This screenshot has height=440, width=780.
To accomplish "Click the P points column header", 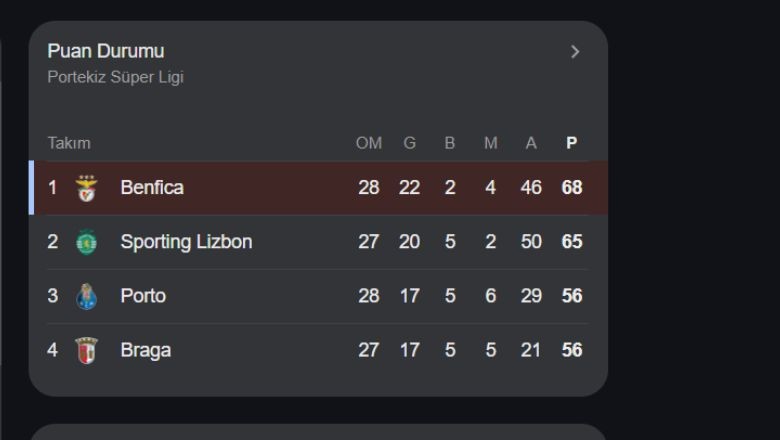I will click(572, 143).
